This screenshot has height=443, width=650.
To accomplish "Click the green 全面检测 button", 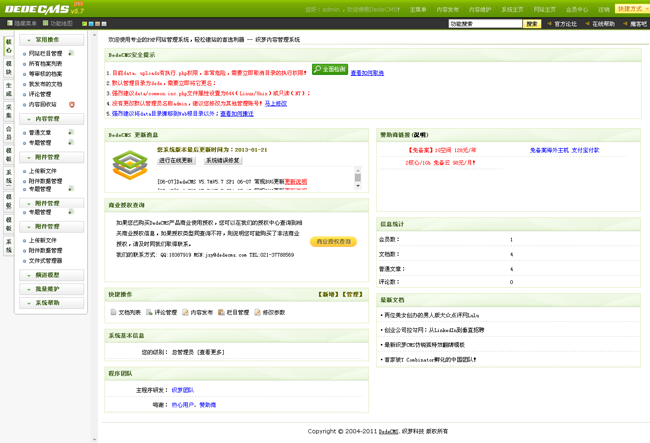I will pos(330,70).
